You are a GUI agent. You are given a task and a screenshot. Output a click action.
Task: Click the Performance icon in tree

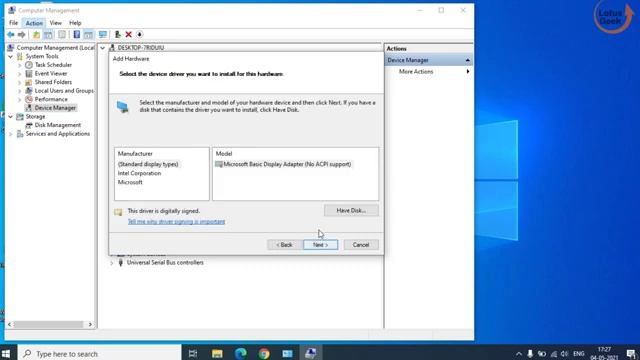pos(29,99)
